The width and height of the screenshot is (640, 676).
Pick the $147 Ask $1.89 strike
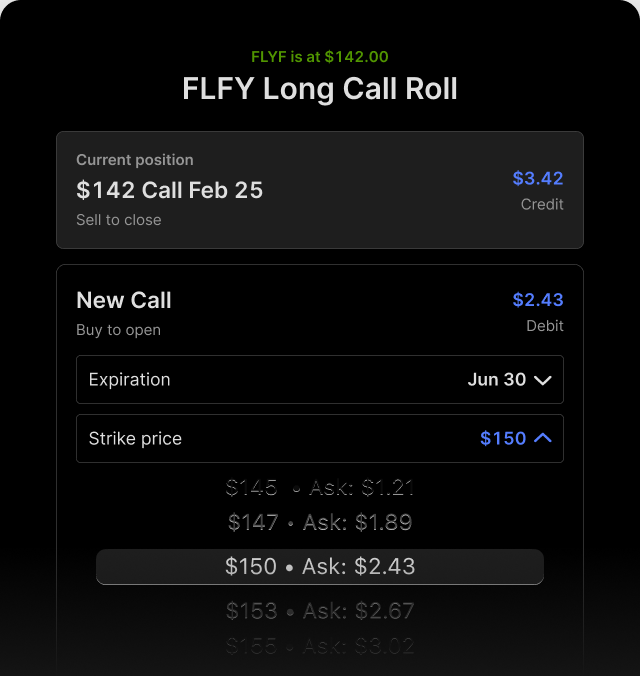pos(320,523)
